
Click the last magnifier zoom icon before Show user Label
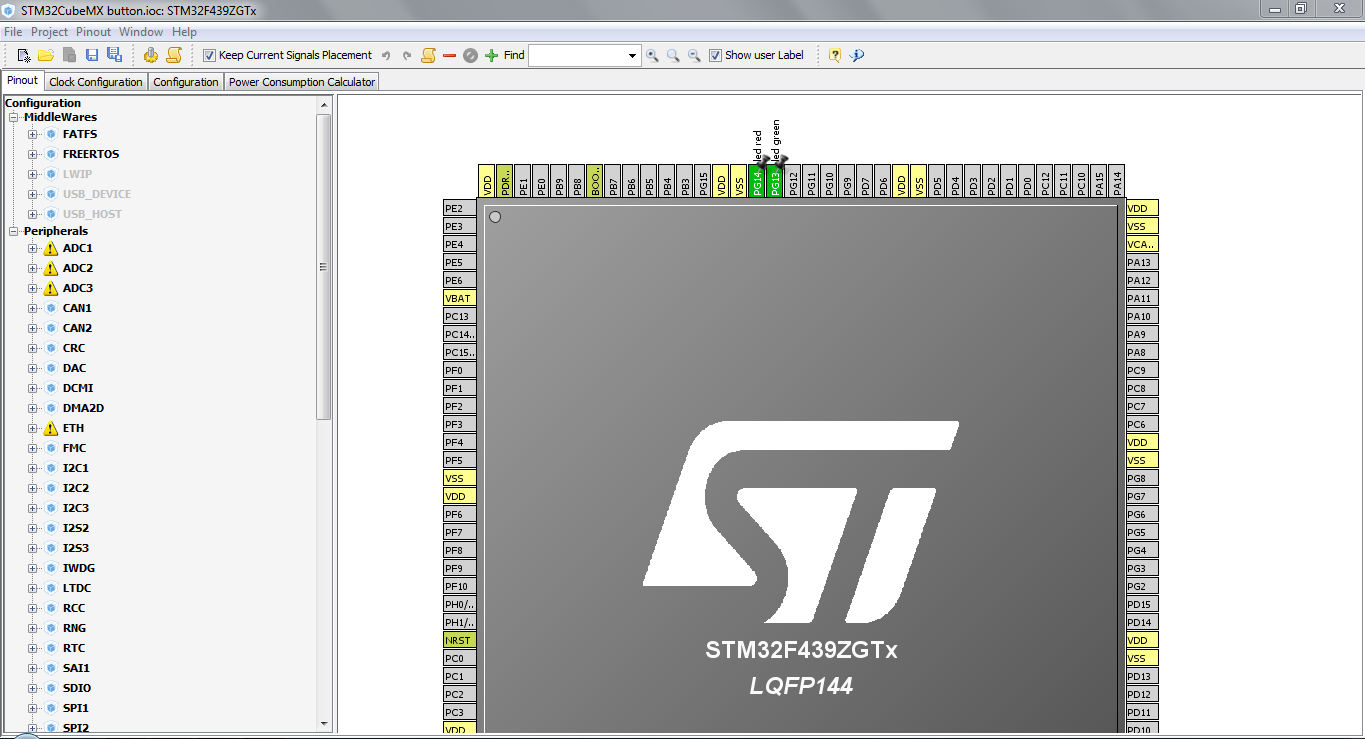(694, 55)
